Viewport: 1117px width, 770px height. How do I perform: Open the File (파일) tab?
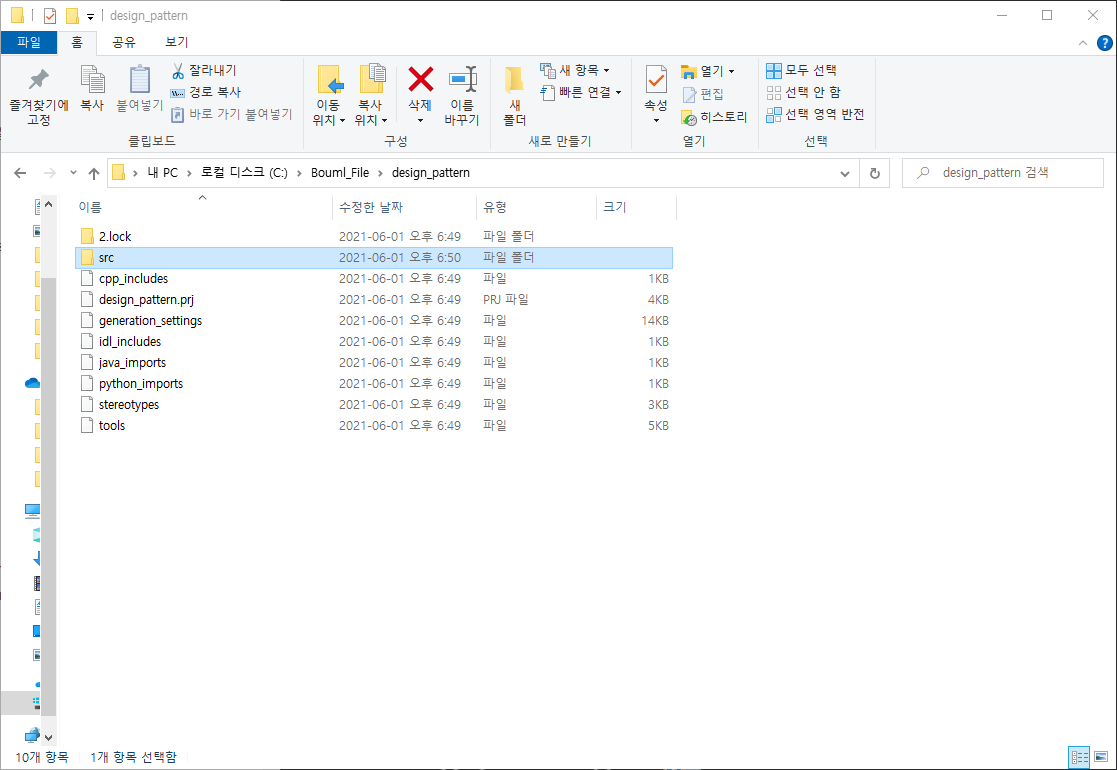pyautogui.click(x=29, y=42)
